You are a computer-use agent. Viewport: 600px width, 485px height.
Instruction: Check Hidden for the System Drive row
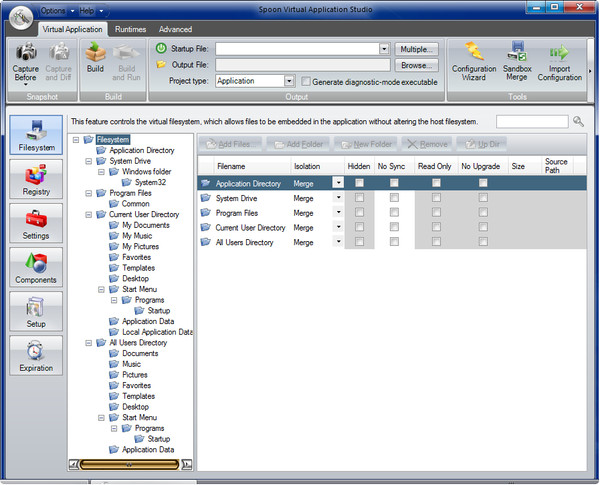point(359,198)
